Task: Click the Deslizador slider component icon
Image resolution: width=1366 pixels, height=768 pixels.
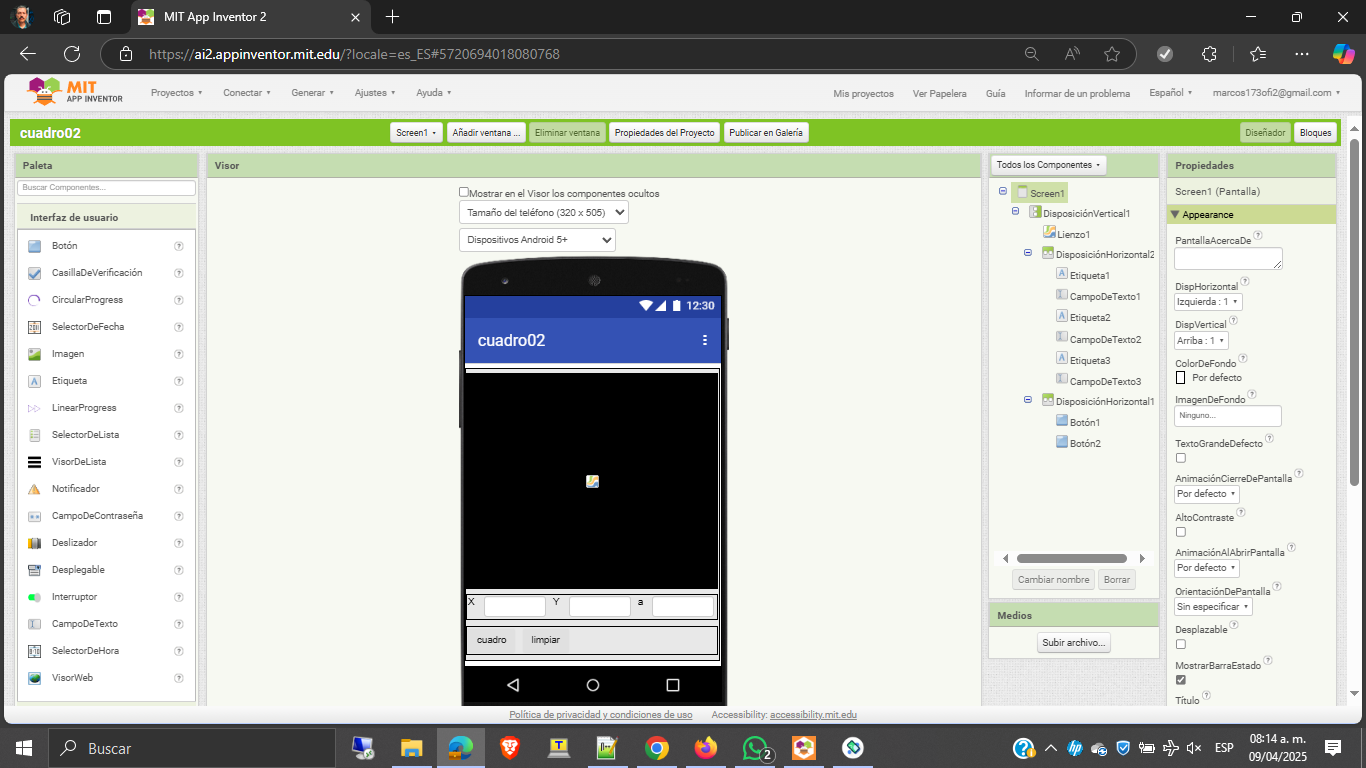Action: point(34,543)
